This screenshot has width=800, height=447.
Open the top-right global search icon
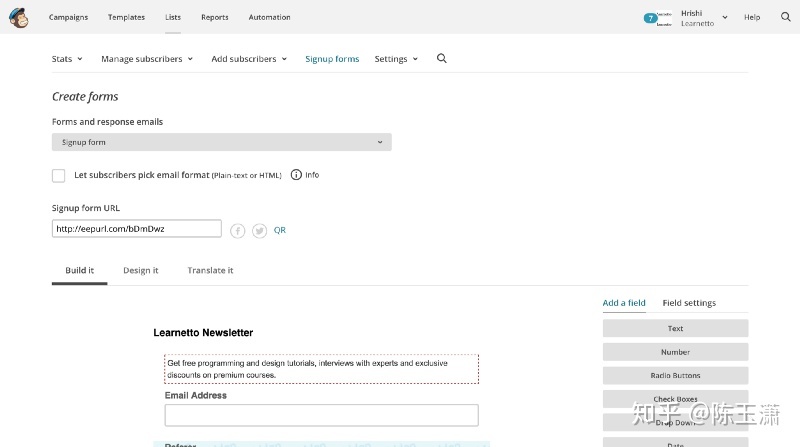(785, 17)
